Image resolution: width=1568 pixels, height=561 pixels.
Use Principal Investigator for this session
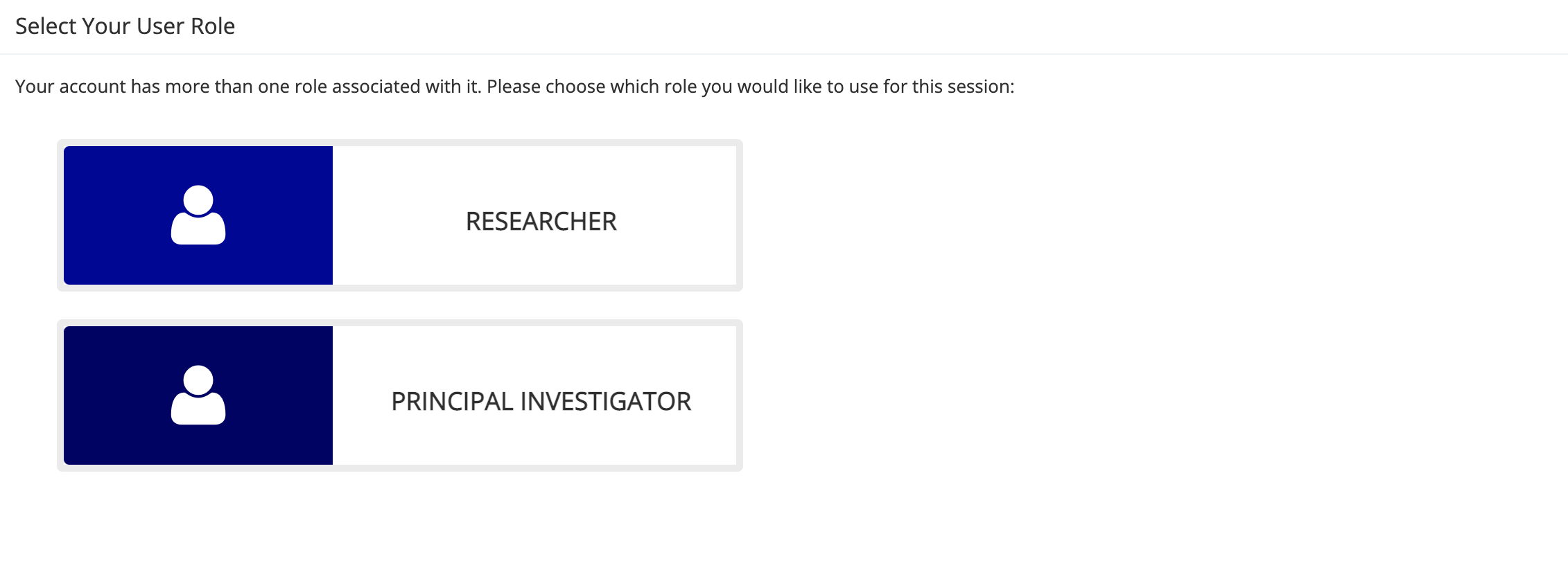[400, 395]
